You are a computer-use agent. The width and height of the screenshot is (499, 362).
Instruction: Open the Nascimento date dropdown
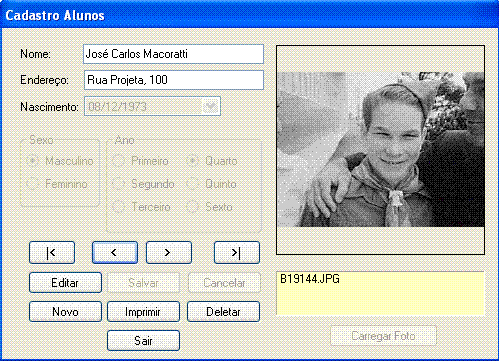(x=210, y=106)
